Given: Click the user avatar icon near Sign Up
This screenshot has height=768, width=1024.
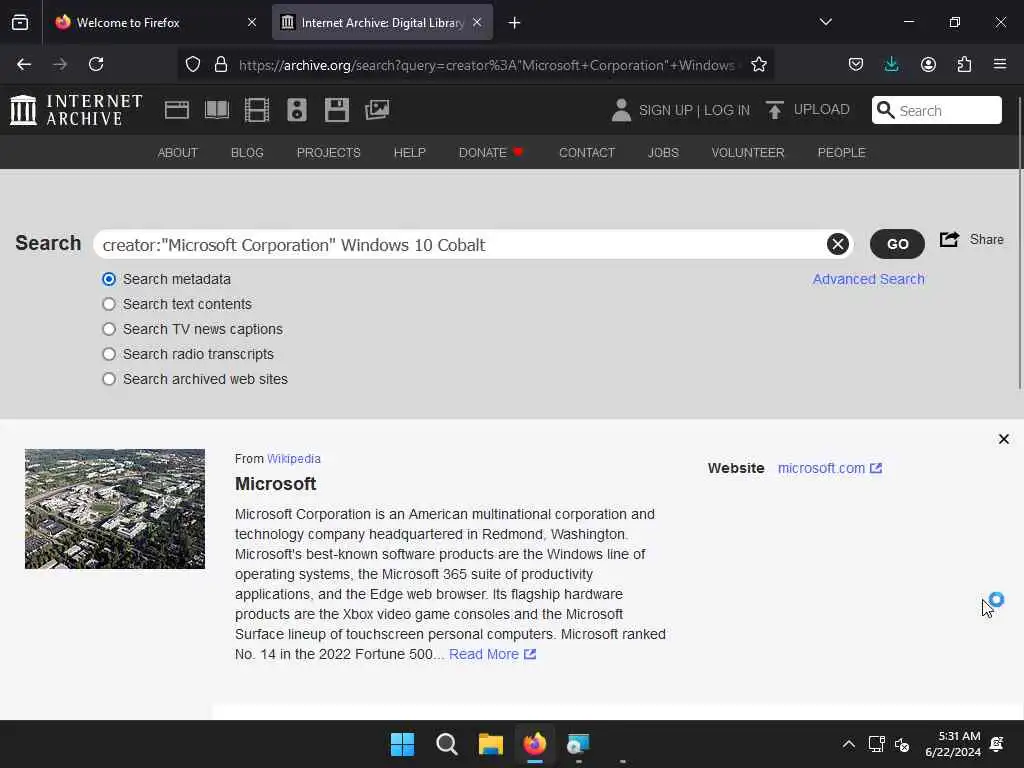Looking at the screenshot, I should [621, 110].
